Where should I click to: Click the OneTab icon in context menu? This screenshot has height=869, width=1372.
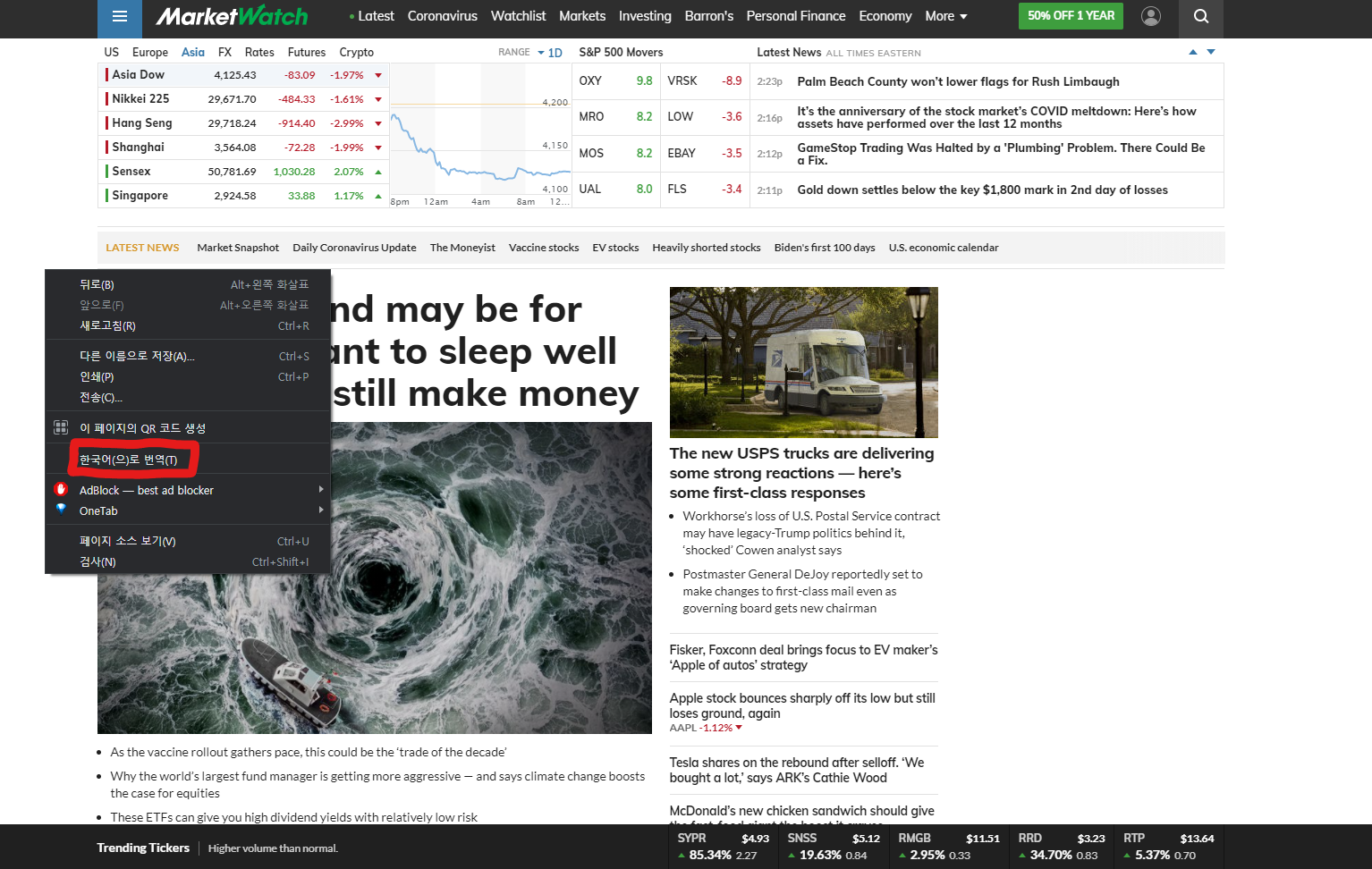coord(61,509)
